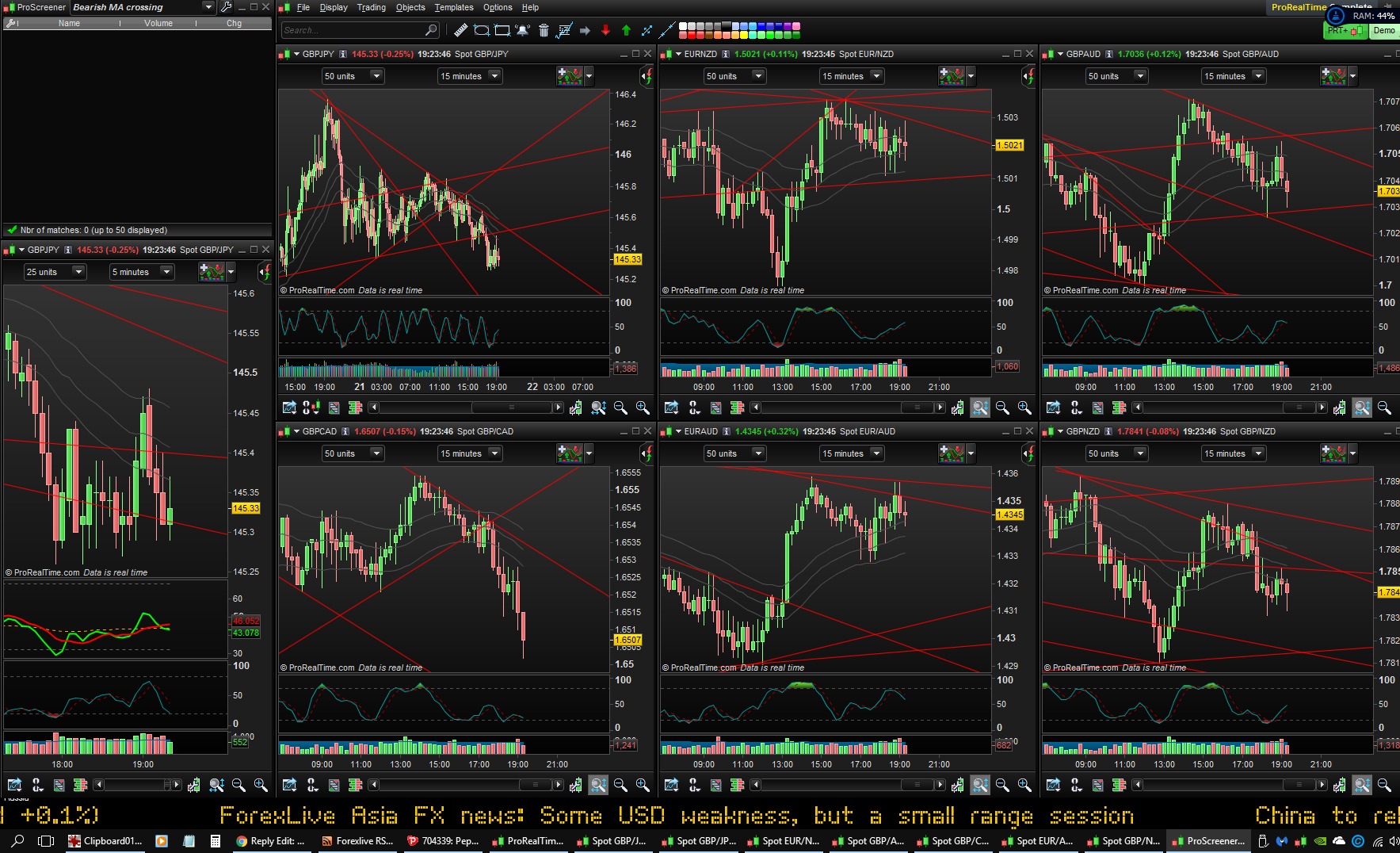Select the diagonal trend line tool
1400x853 pixels.
[x=667, y=30]
